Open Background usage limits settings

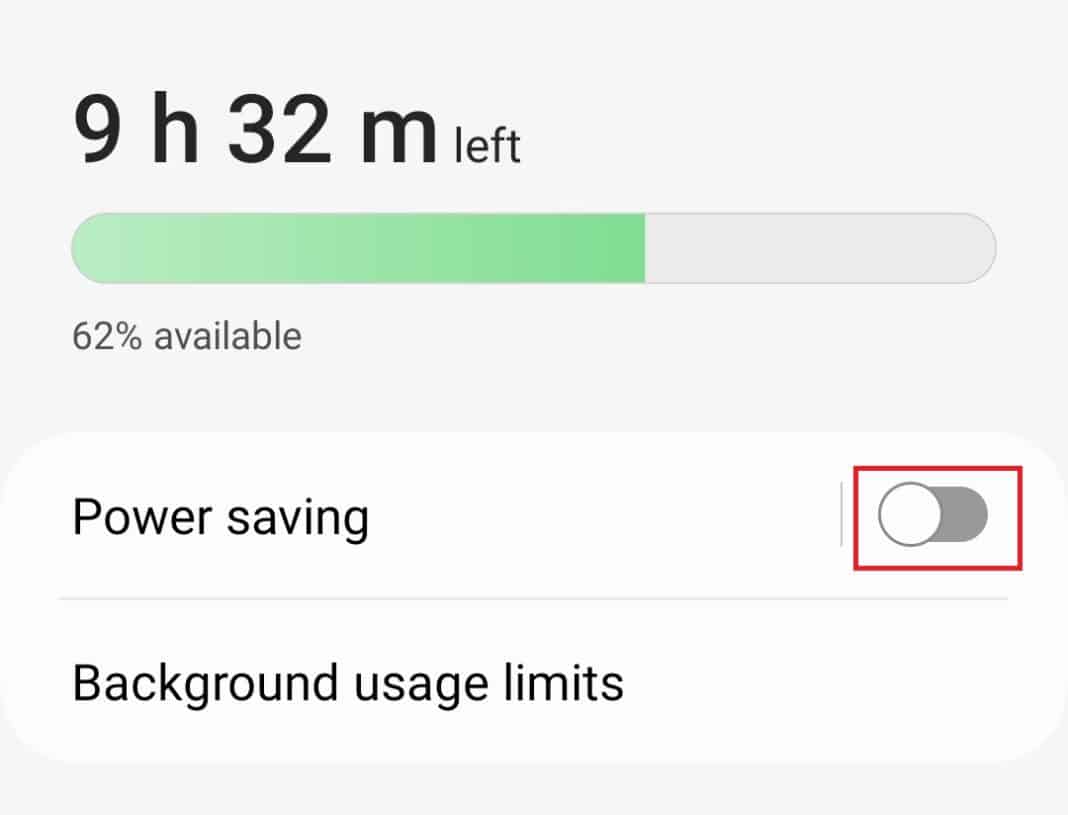347,683
